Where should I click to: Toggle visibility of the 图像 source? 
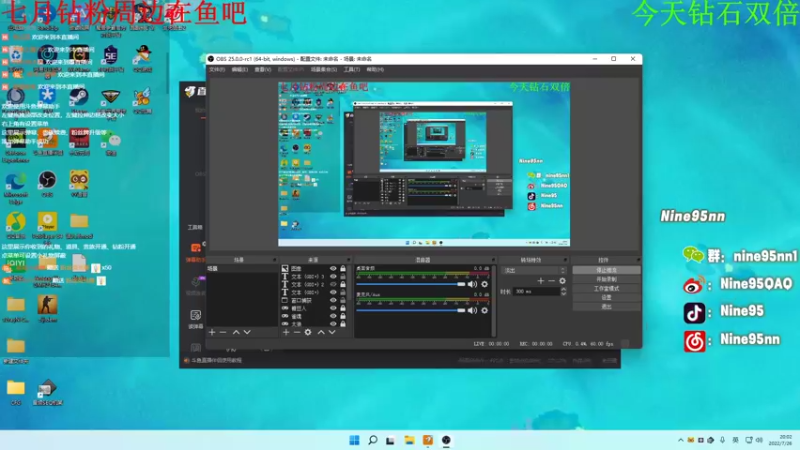[333, 268]
